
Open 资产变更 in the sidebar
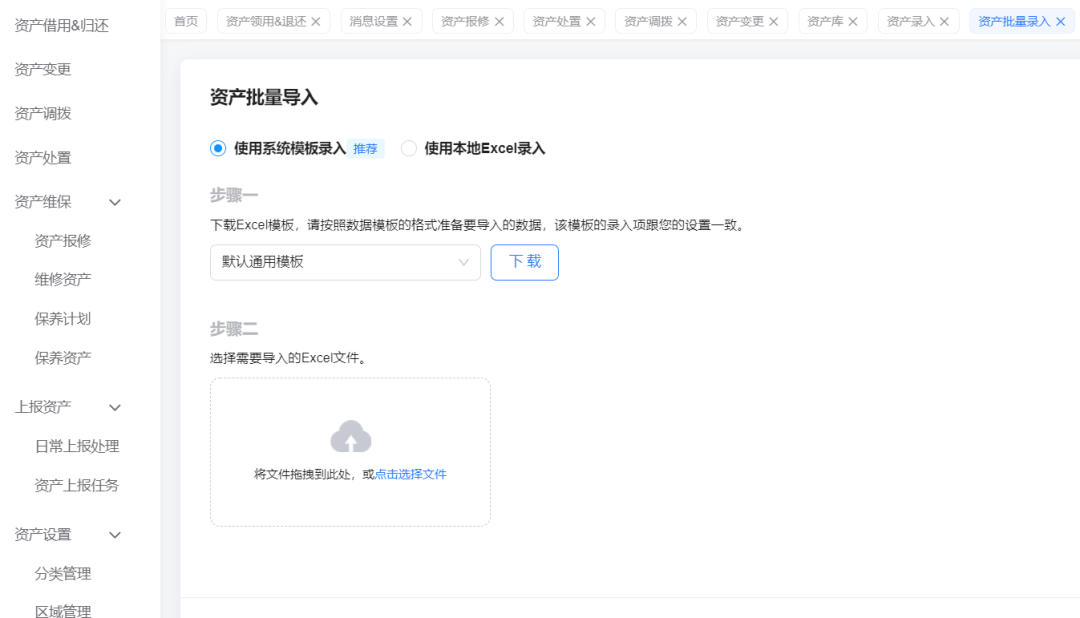pos(43,69)
